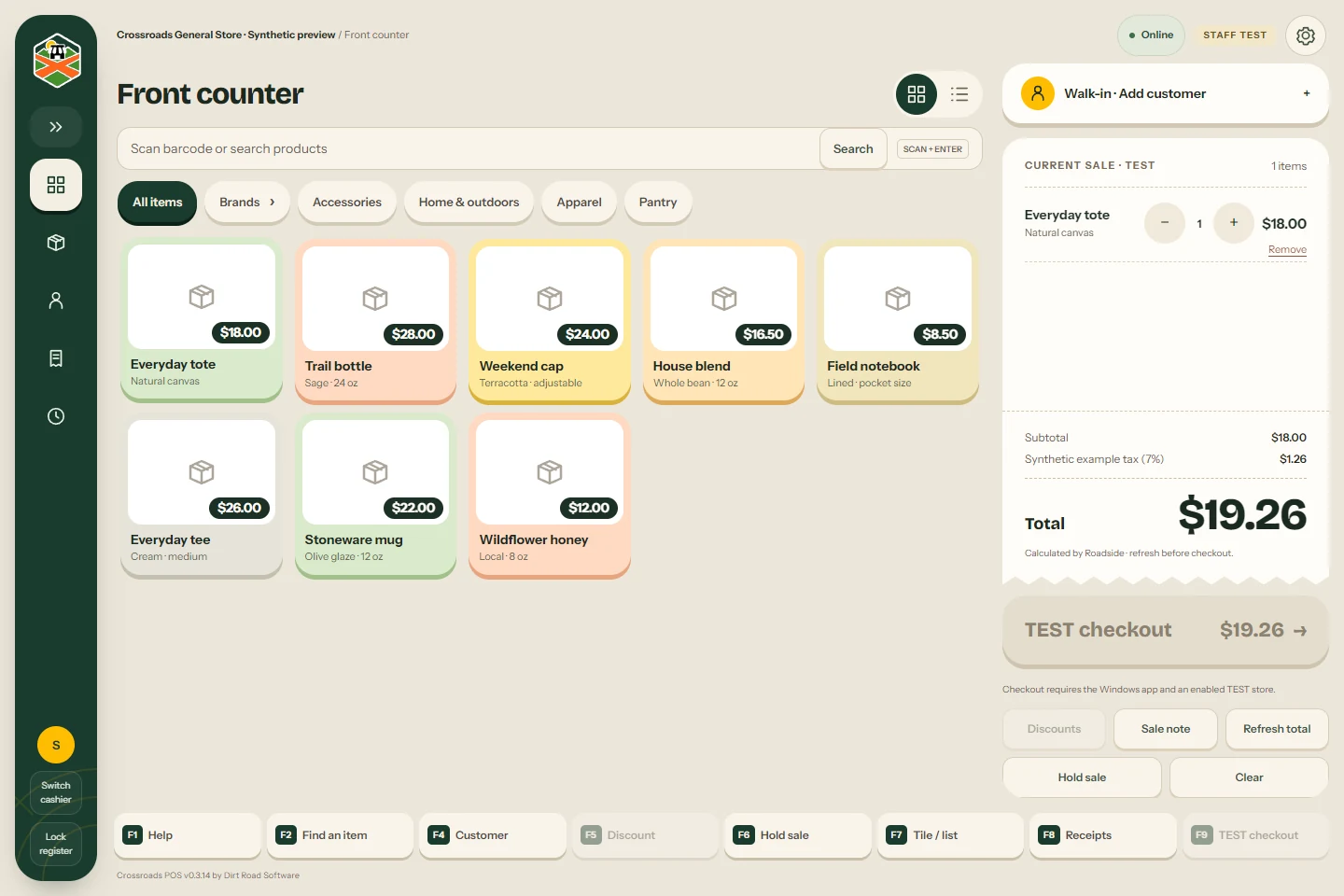Open the products box icon in sidebar
1344x896 pixels.
pos(56,243)
